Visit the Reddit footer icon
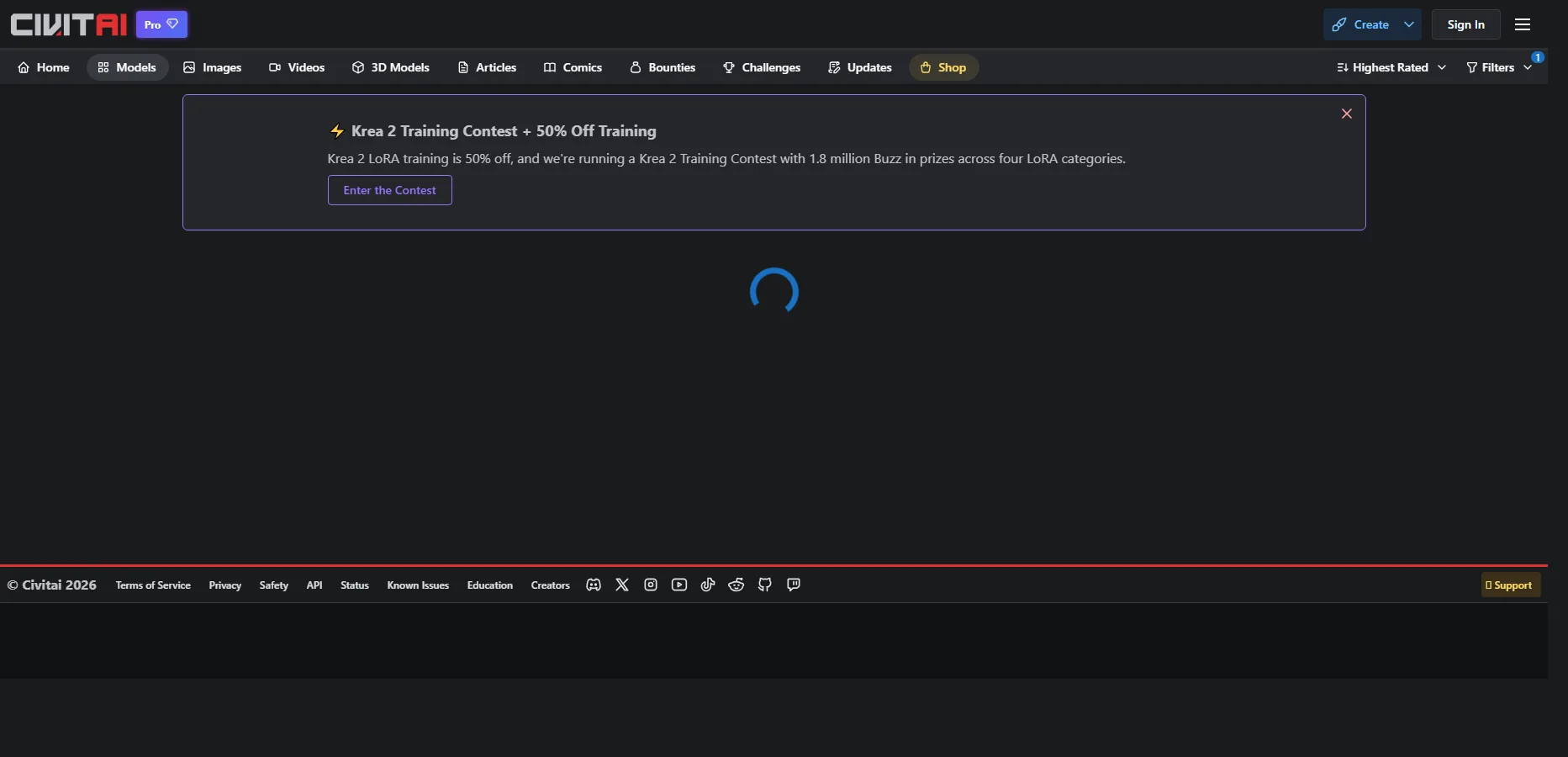Image resolution: width=1568 pixels, height=757 pixels. 736,585
